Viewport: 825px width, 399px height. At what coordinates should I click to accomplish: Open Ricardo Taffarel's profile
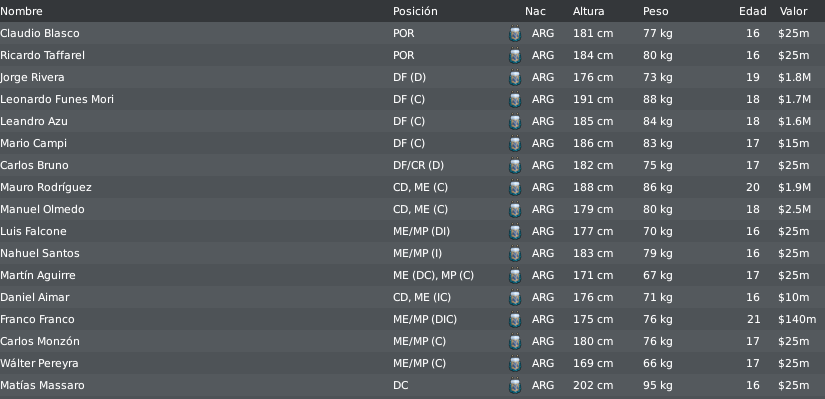point(42,55)
